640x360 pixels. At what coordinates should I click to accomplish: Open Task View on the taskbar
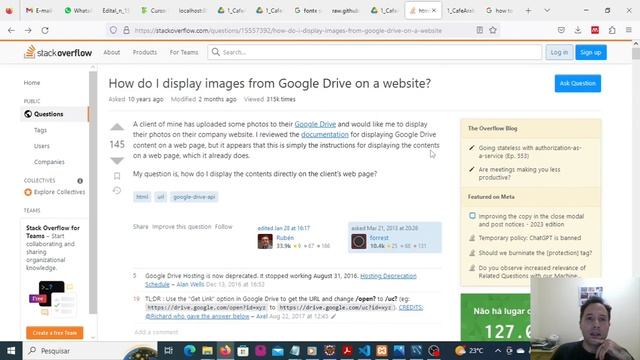tap(168, 351)
